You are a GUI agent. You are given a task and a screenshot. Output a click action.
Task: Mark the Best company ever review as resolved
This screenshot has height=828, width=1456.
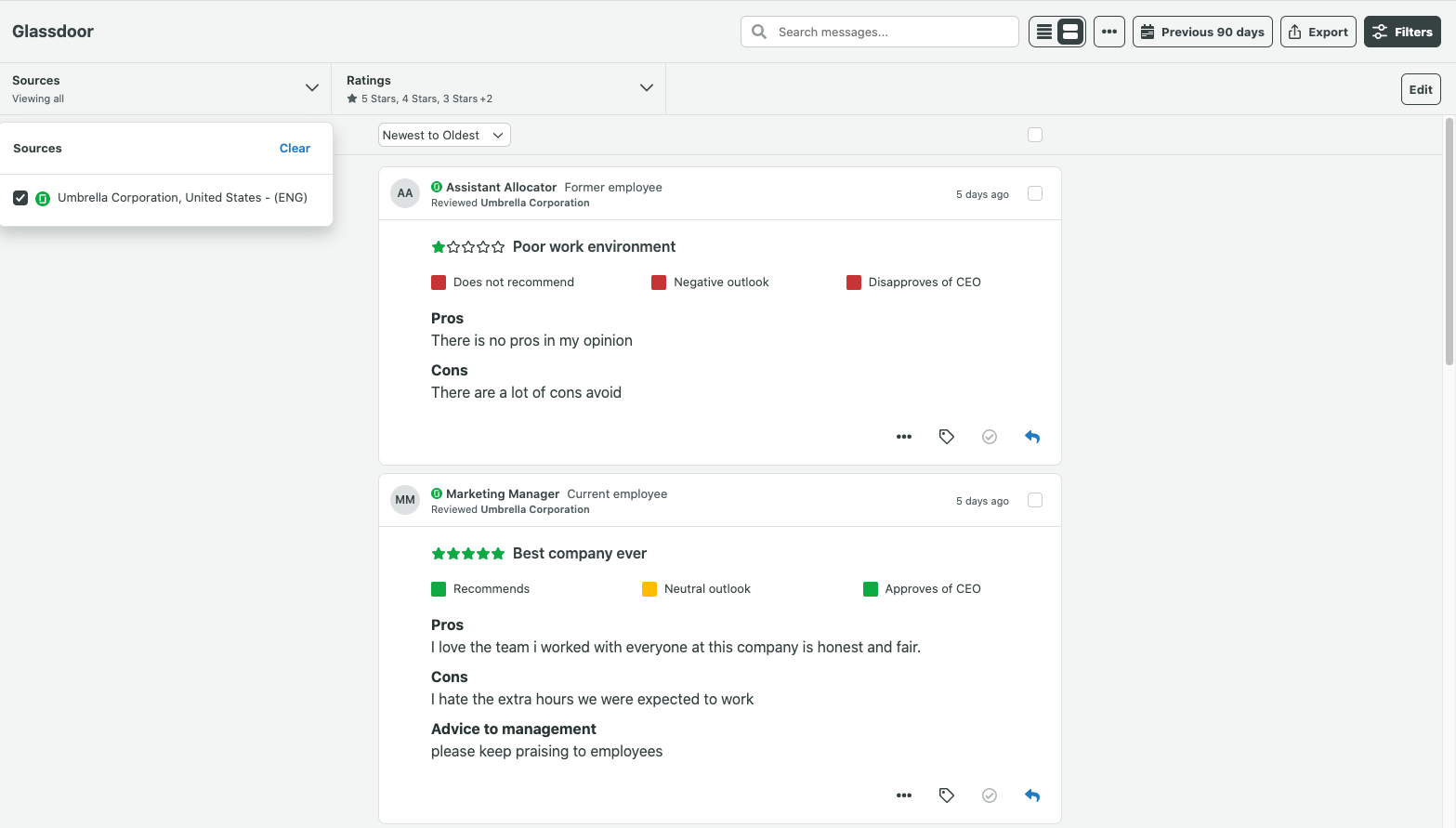(989, 795)
